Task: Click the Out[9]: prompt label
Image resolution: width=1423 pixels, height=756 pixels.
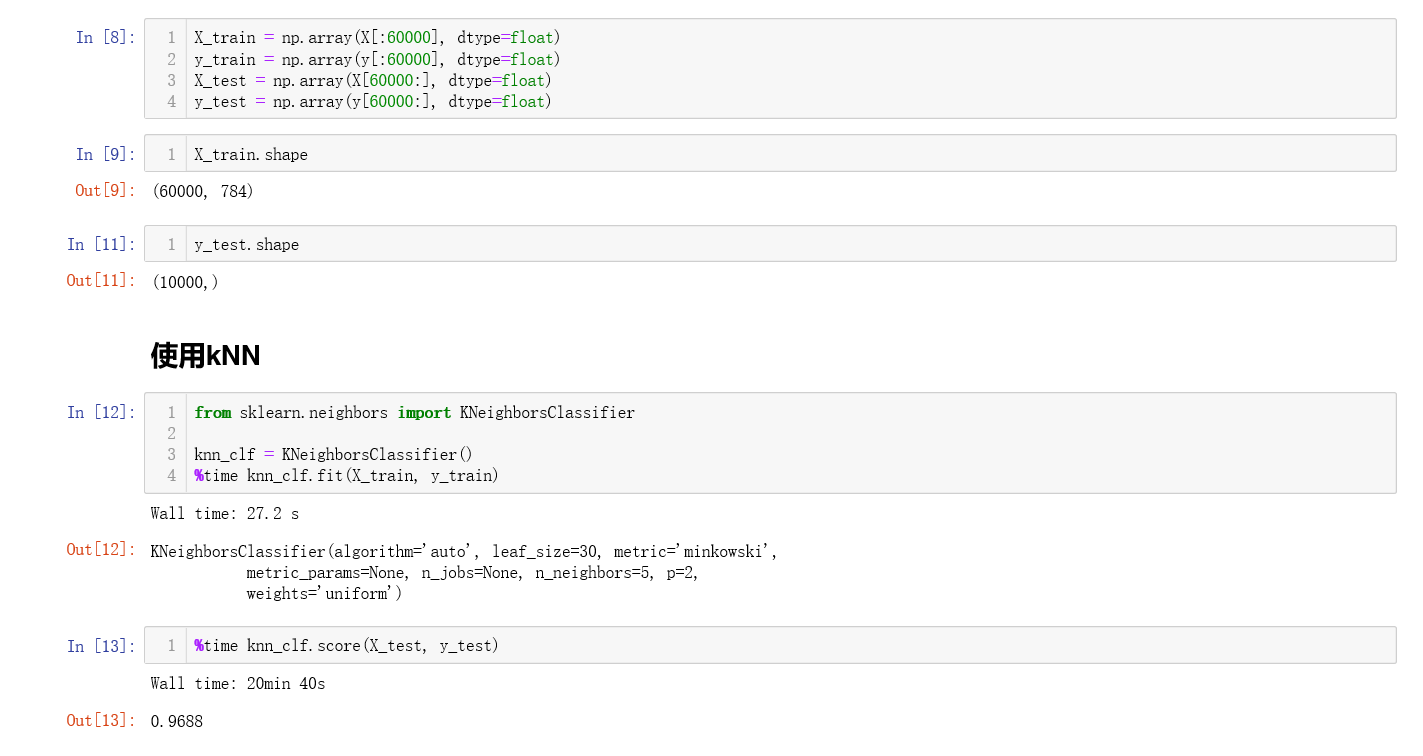Action: pyautogui.click(x=105, y=190)
